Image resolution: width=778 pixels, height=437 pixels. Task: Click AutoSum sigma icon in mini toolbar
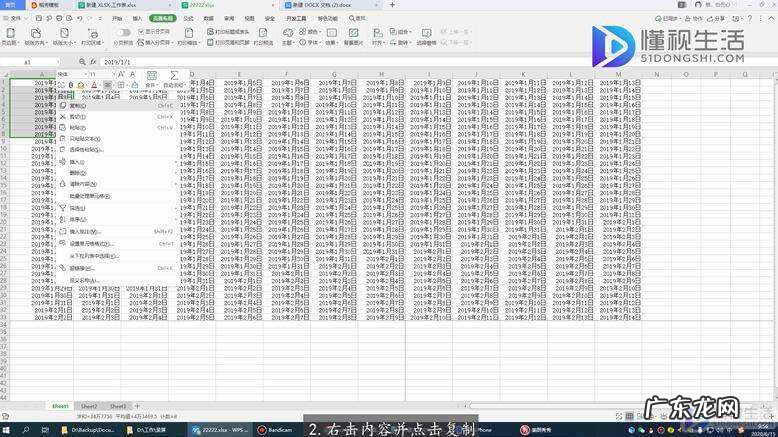(x=174, y=75)
